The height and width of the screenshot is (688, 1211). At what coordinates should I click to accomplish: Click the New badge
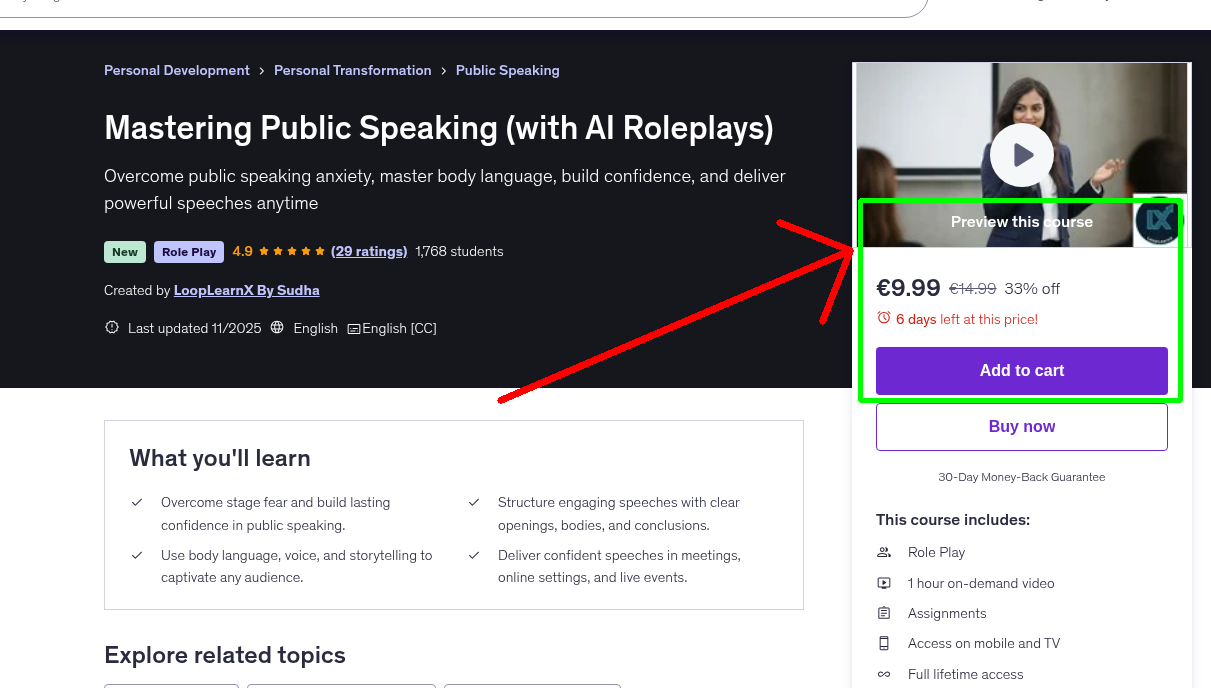tap(124, 252)
